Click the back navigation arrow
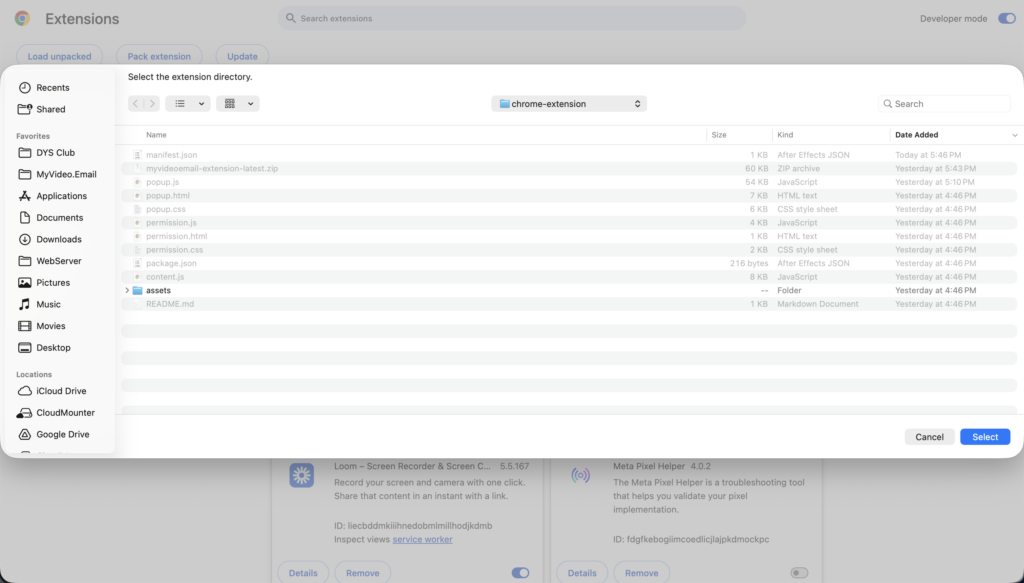This screenshot has width=1024, height=583. (x=136, y=104)
